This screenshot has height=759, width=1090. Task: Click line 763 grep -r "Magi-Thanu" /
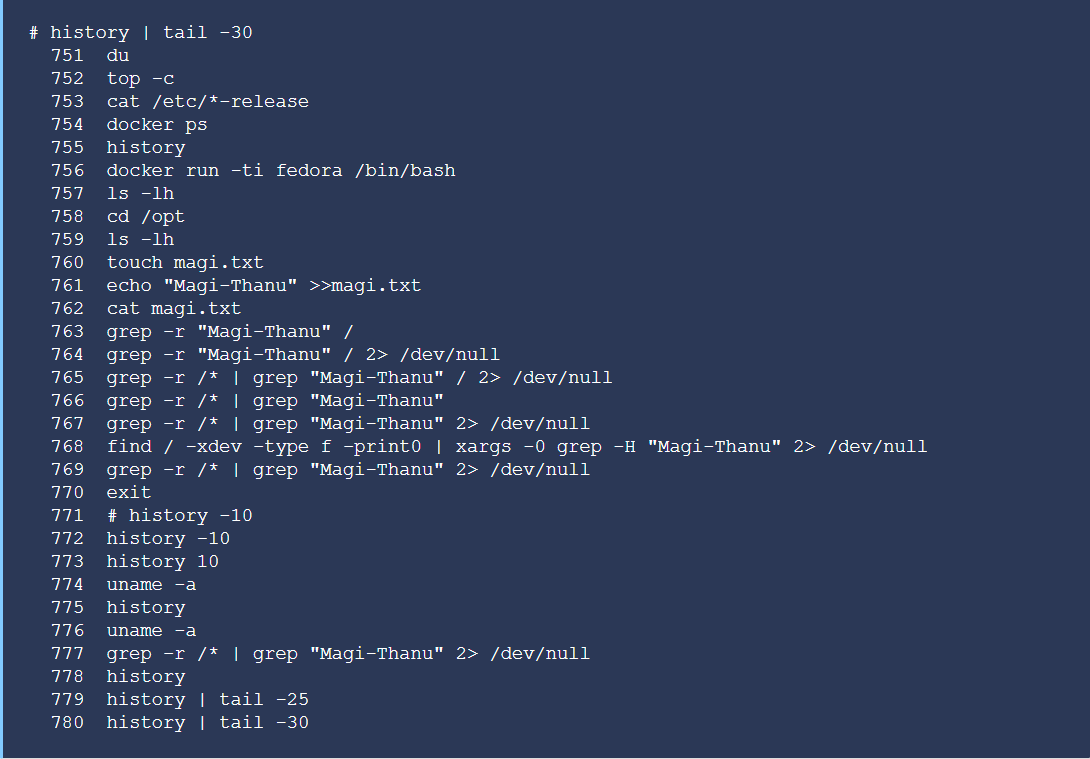[230, 332]
